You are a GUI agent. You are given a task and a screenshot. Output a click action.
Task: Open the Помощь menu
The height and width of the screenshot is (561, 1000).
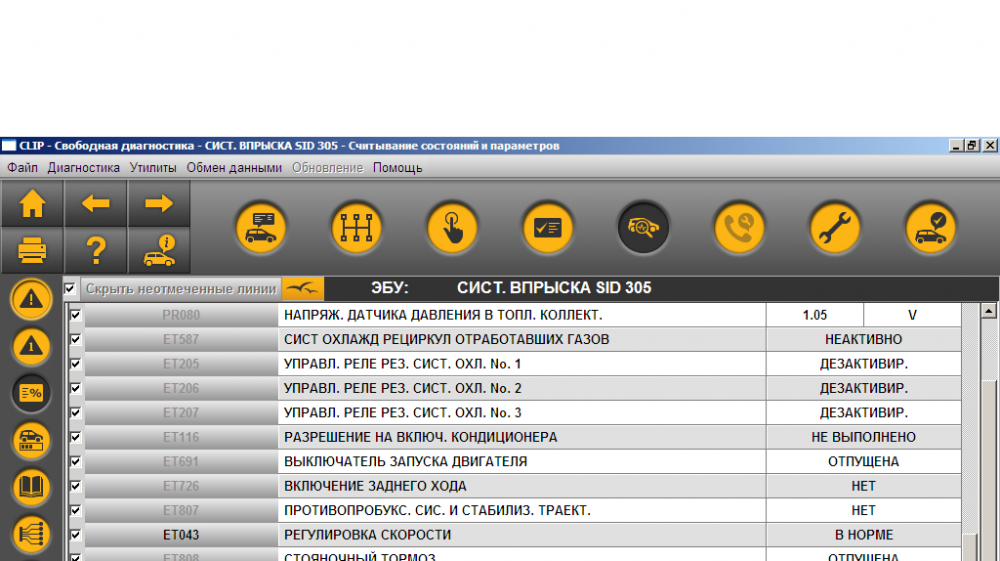click(397, 168)
